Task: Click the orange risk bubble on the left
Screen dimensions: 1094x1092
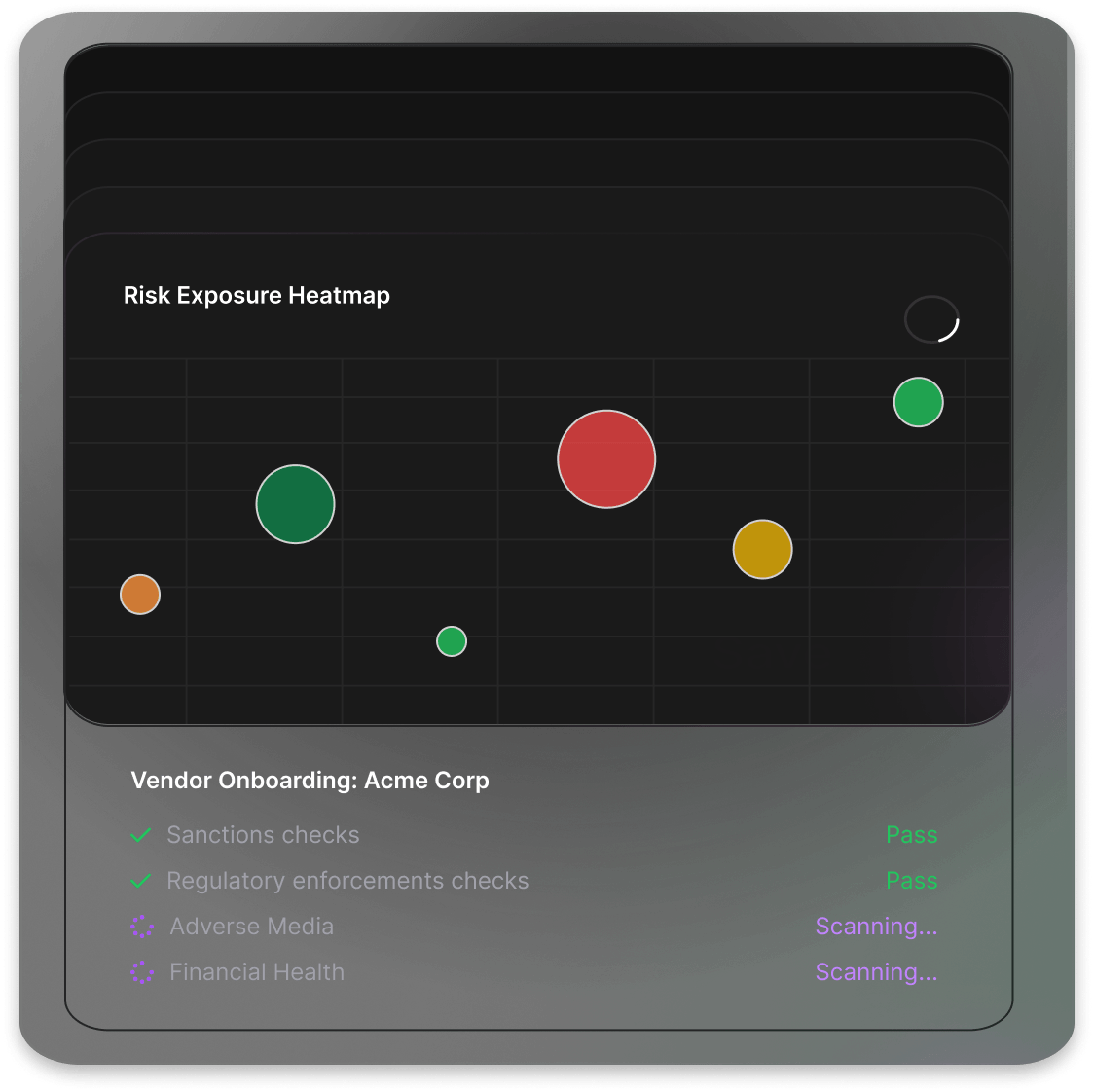Action: [138, 594]
